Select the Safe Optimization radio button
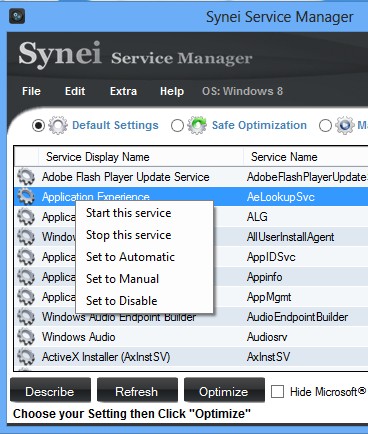 point(177,126)
